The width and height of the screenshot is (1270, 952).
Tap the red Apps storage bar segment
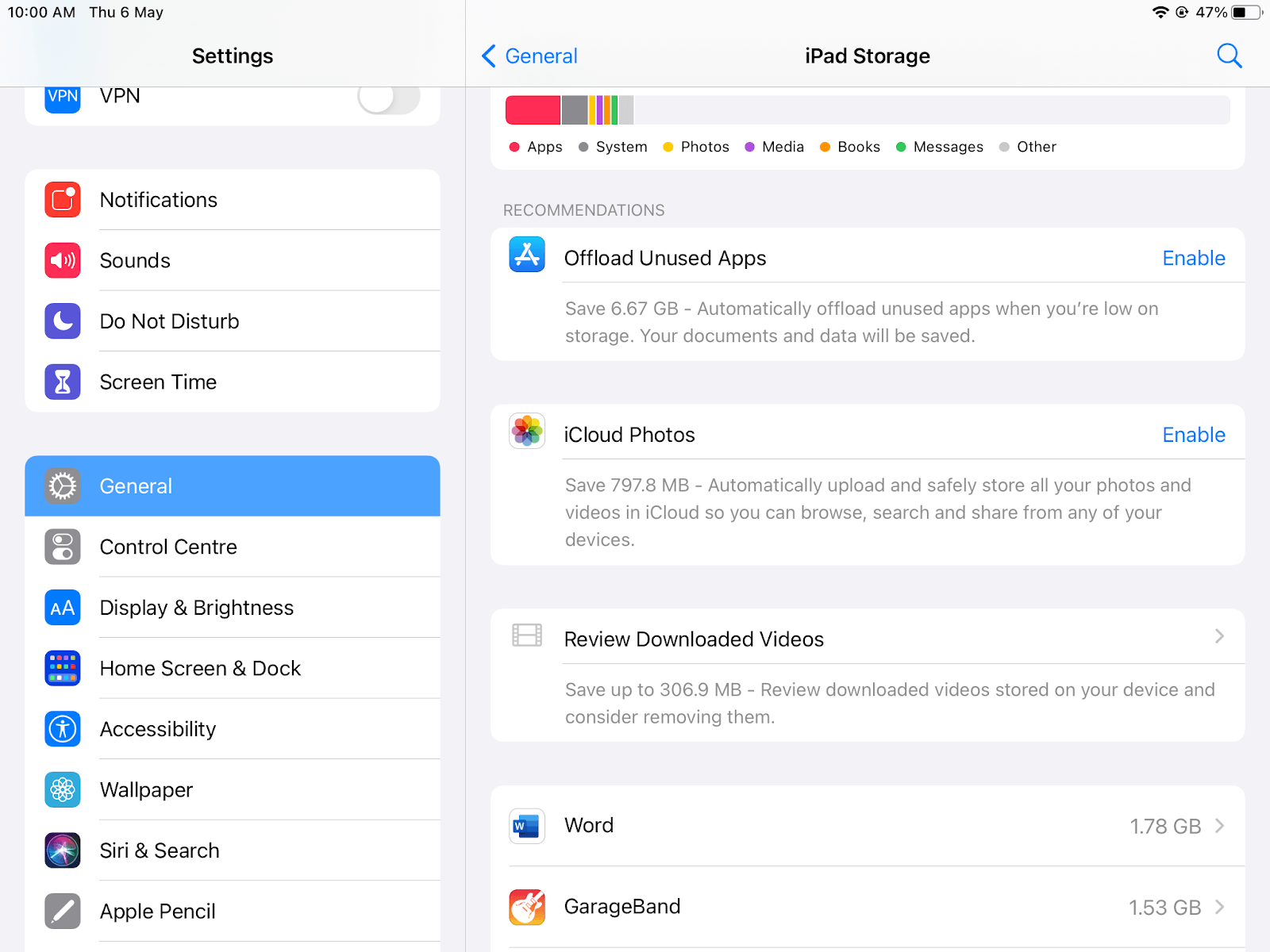pyautogui.click(x=533, y=110)
